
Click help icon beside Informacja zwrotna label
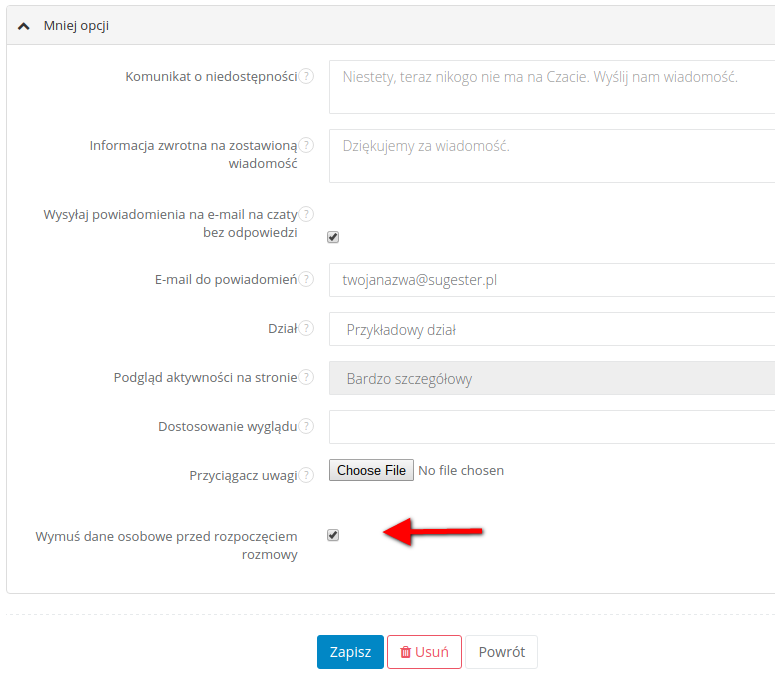tap(307, 145)
